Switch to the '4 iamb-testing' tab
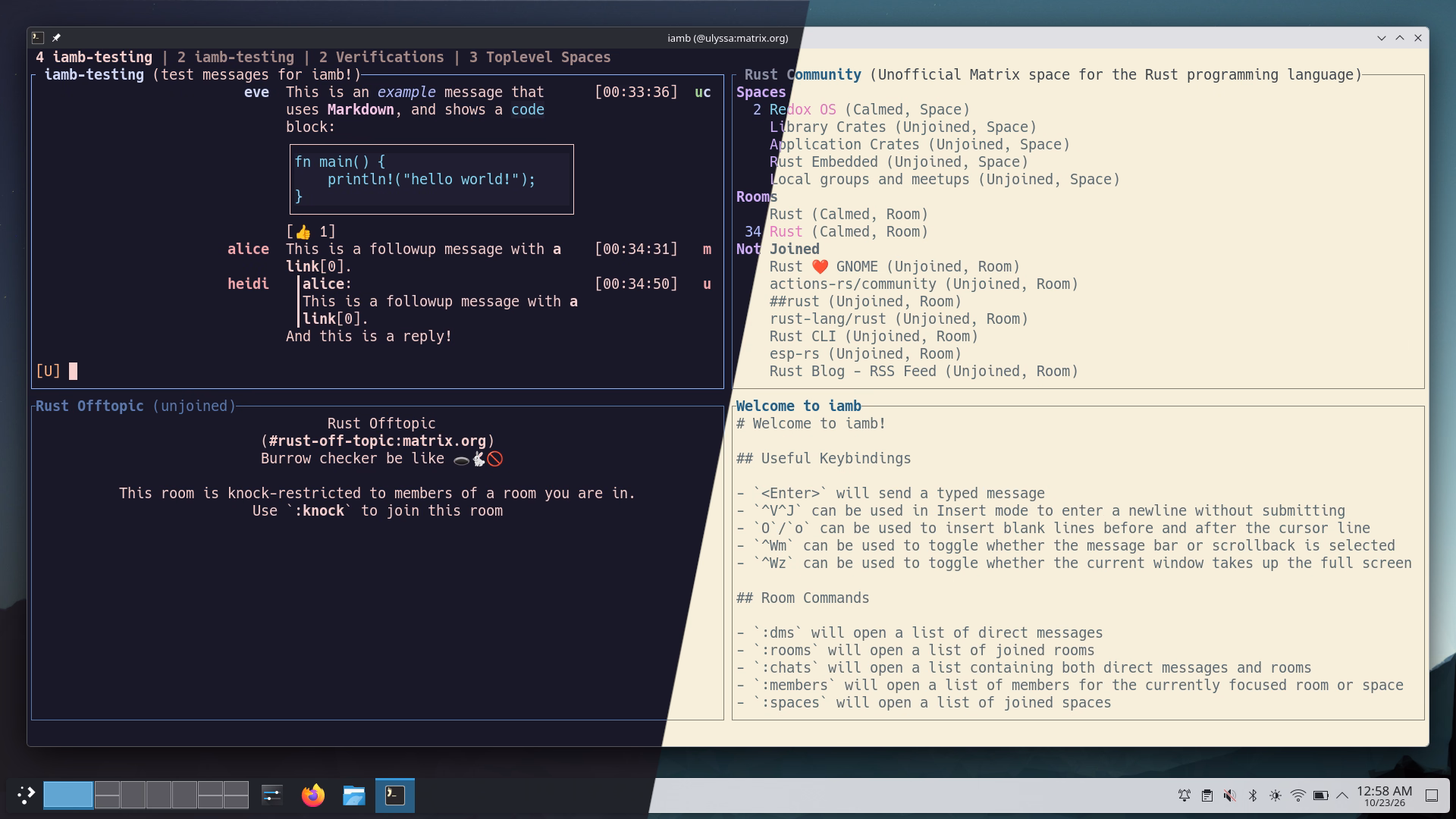1456x819 pixels. 94,57
